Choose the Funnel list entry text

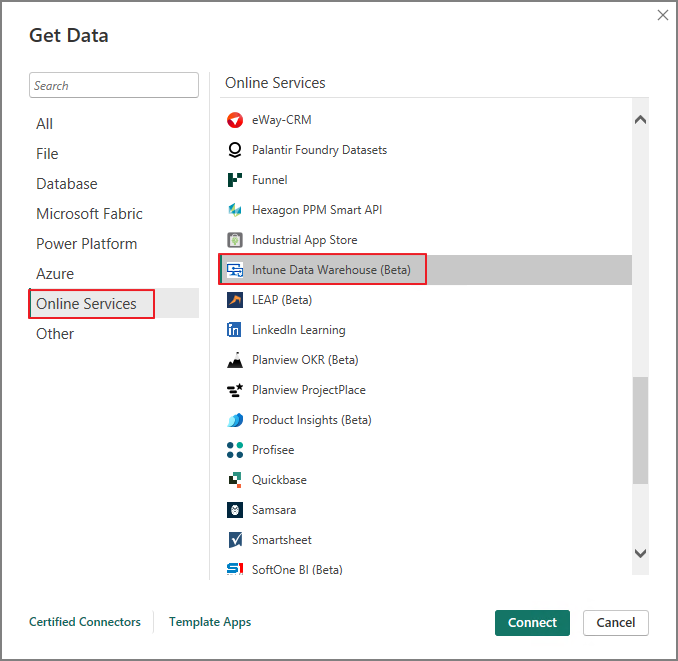coord(270,180)
